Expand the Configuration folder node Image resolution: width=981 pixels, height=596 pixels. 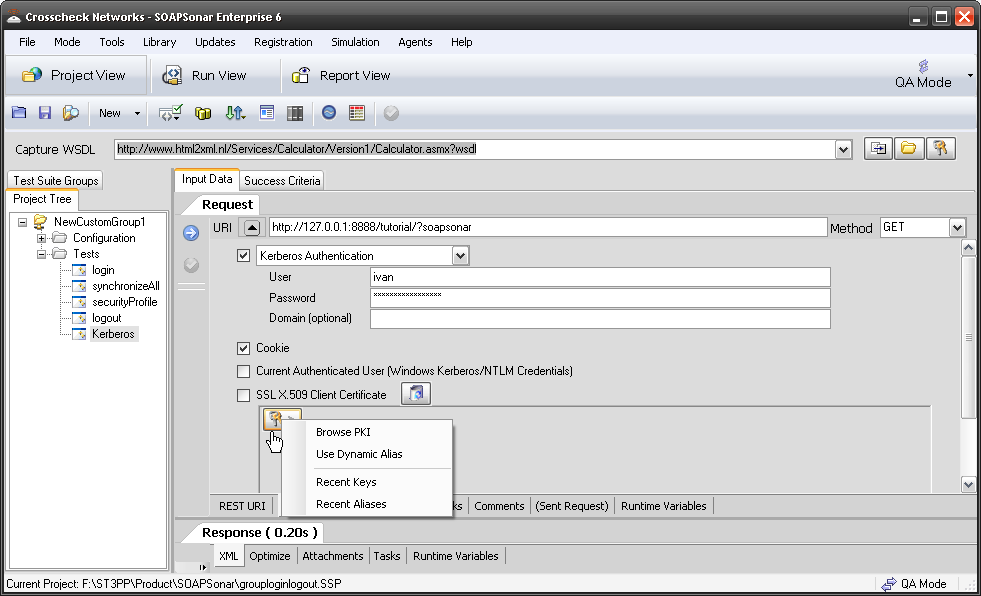click(x=41, y=238)
